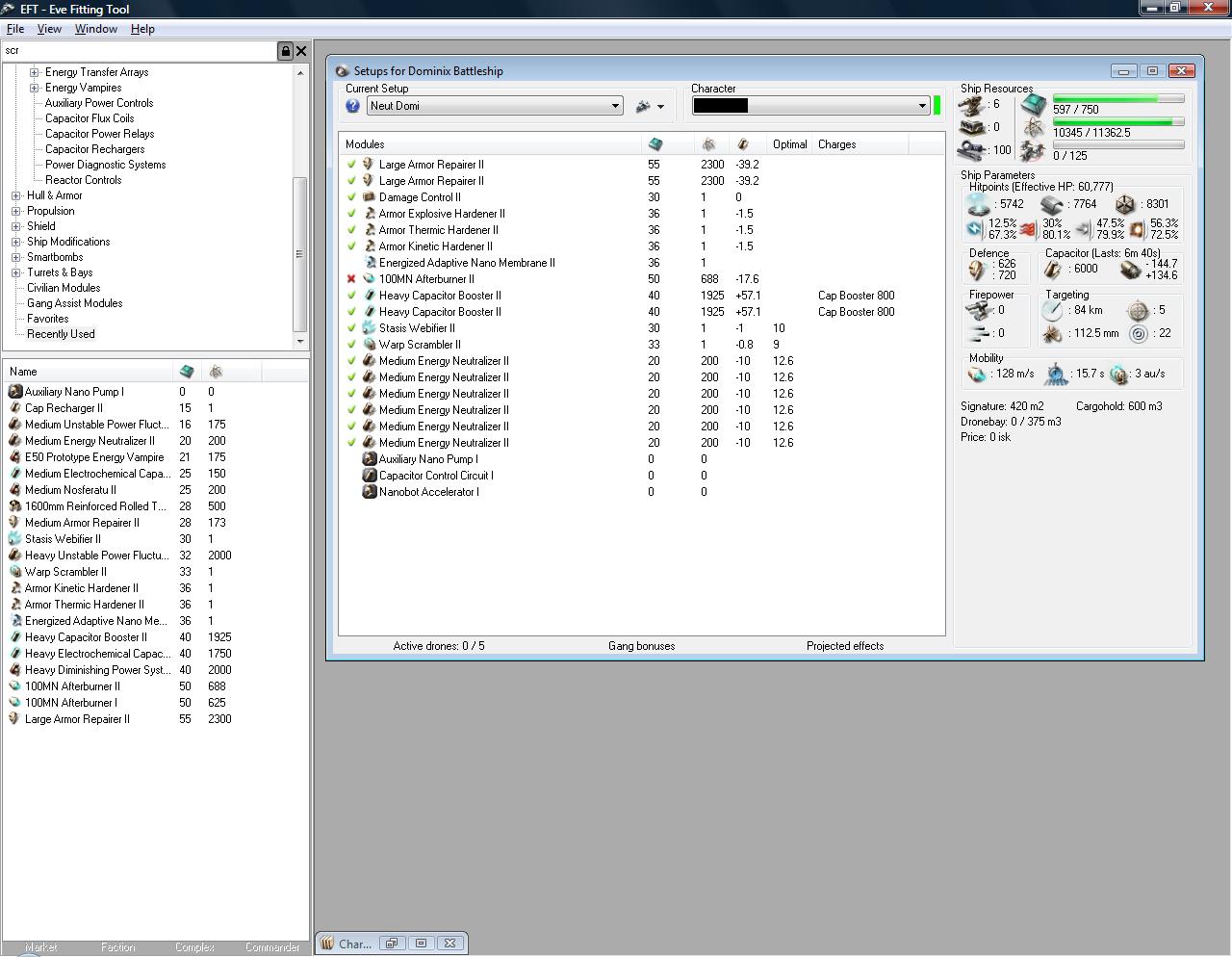Click the capacitor recharge icon beside -144.7
The width and height of the screenshot is (1232, 957).
click(x=1131, y=270)
